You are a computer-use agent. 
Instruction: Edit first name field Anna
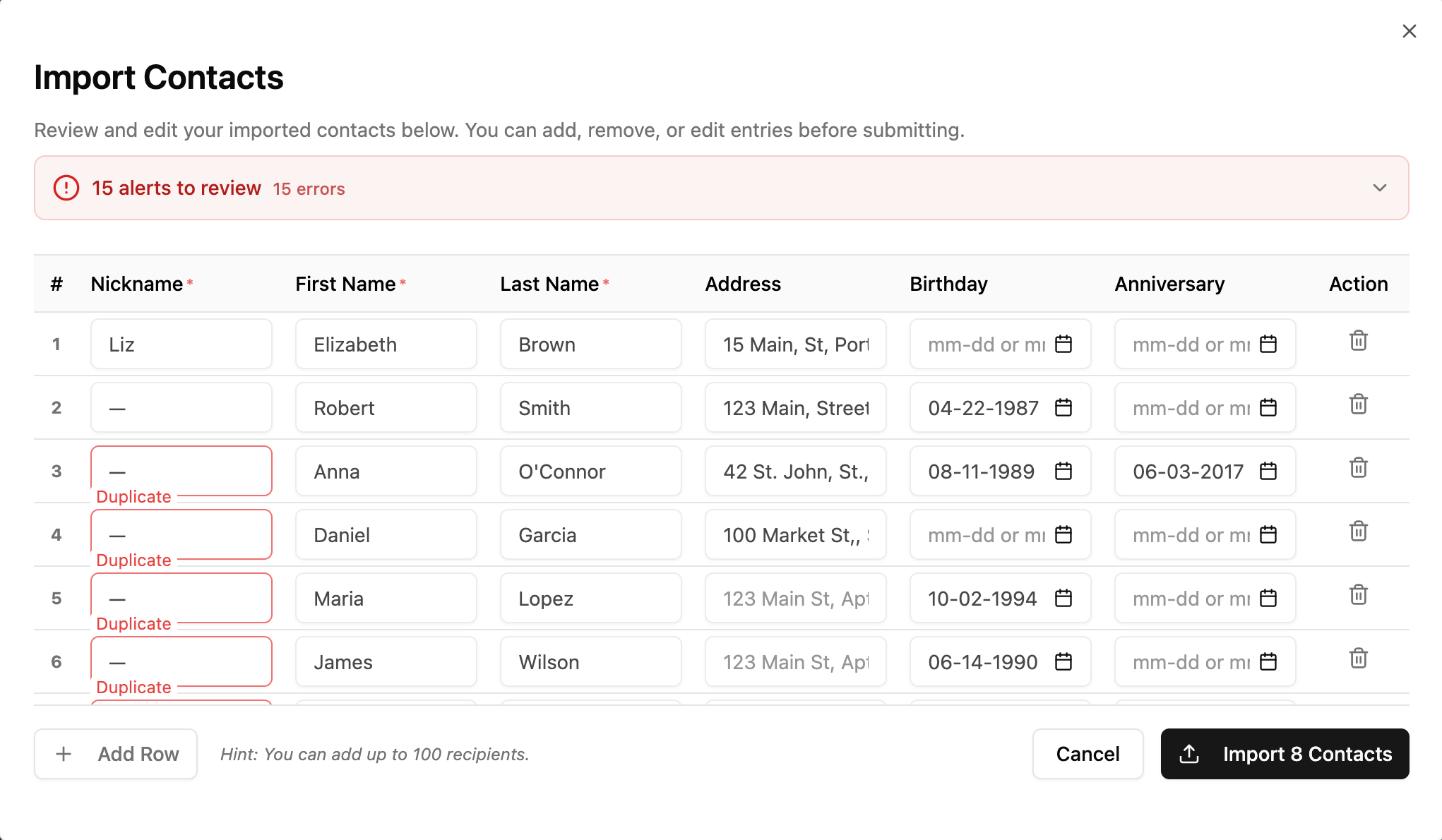(x=386, y=471)
